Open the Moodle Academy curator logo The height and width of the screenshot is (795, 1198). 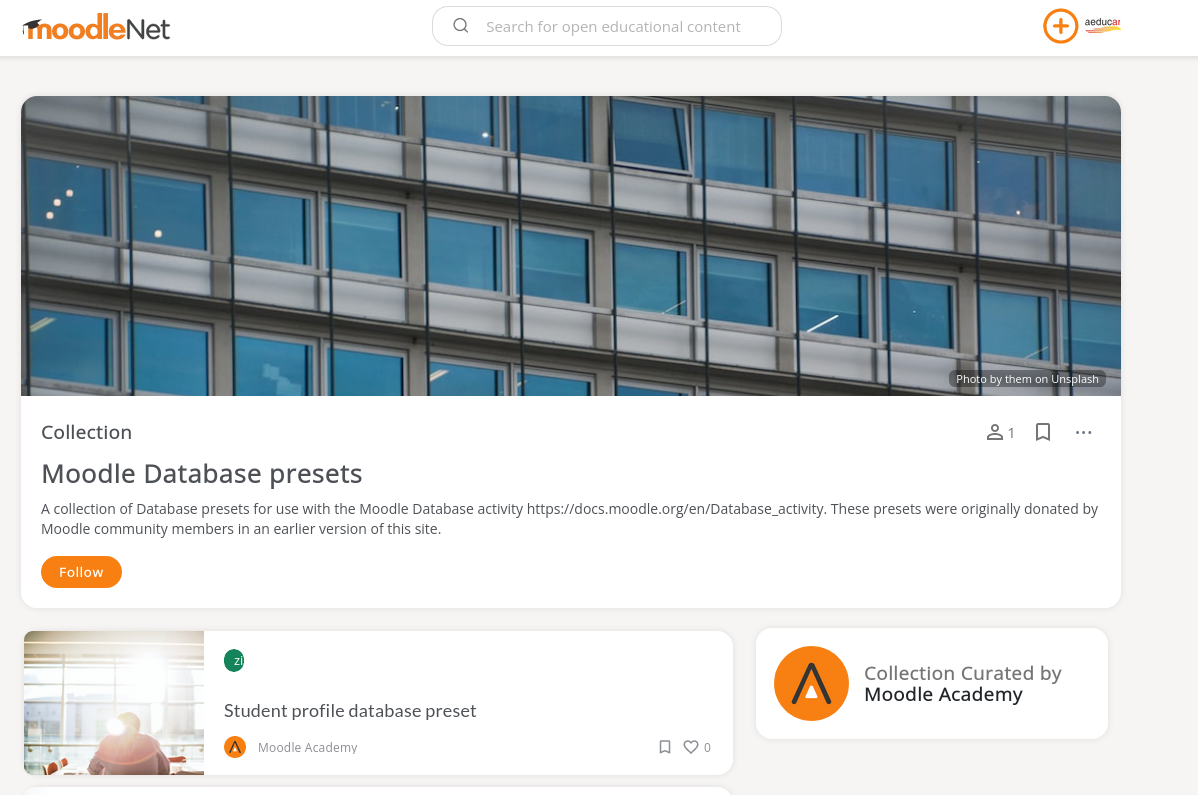point(811,684)
